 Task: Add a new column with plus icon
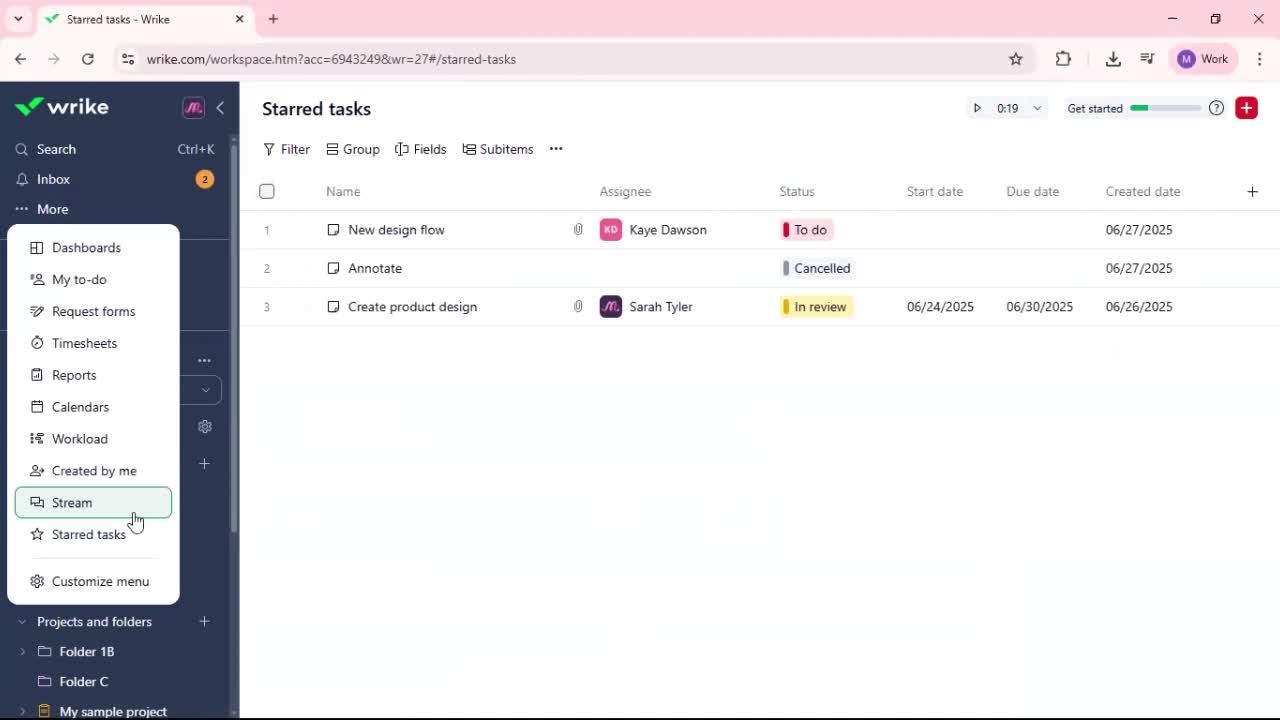tap(1252, 191)
